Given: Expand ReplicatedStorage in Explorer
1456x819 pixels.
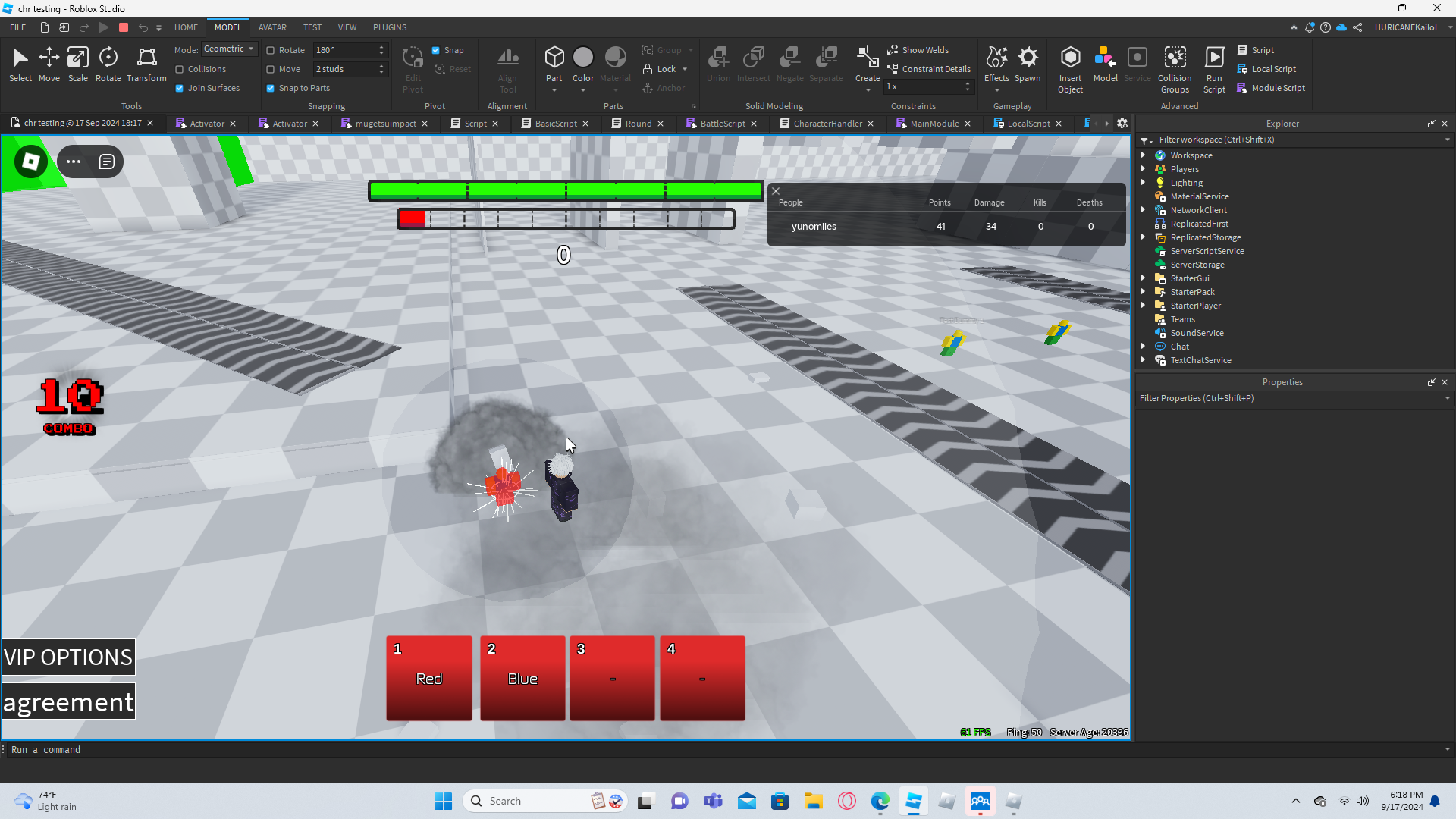Looking at the screenshot, I should [x=1144, y=237].
